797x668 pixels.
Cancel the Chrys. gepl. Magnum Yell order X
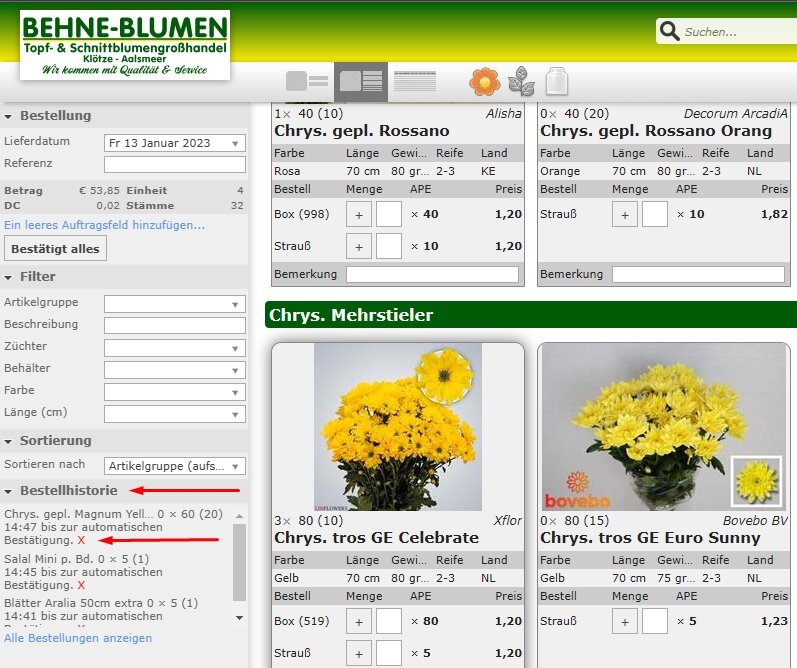[81, 540]
